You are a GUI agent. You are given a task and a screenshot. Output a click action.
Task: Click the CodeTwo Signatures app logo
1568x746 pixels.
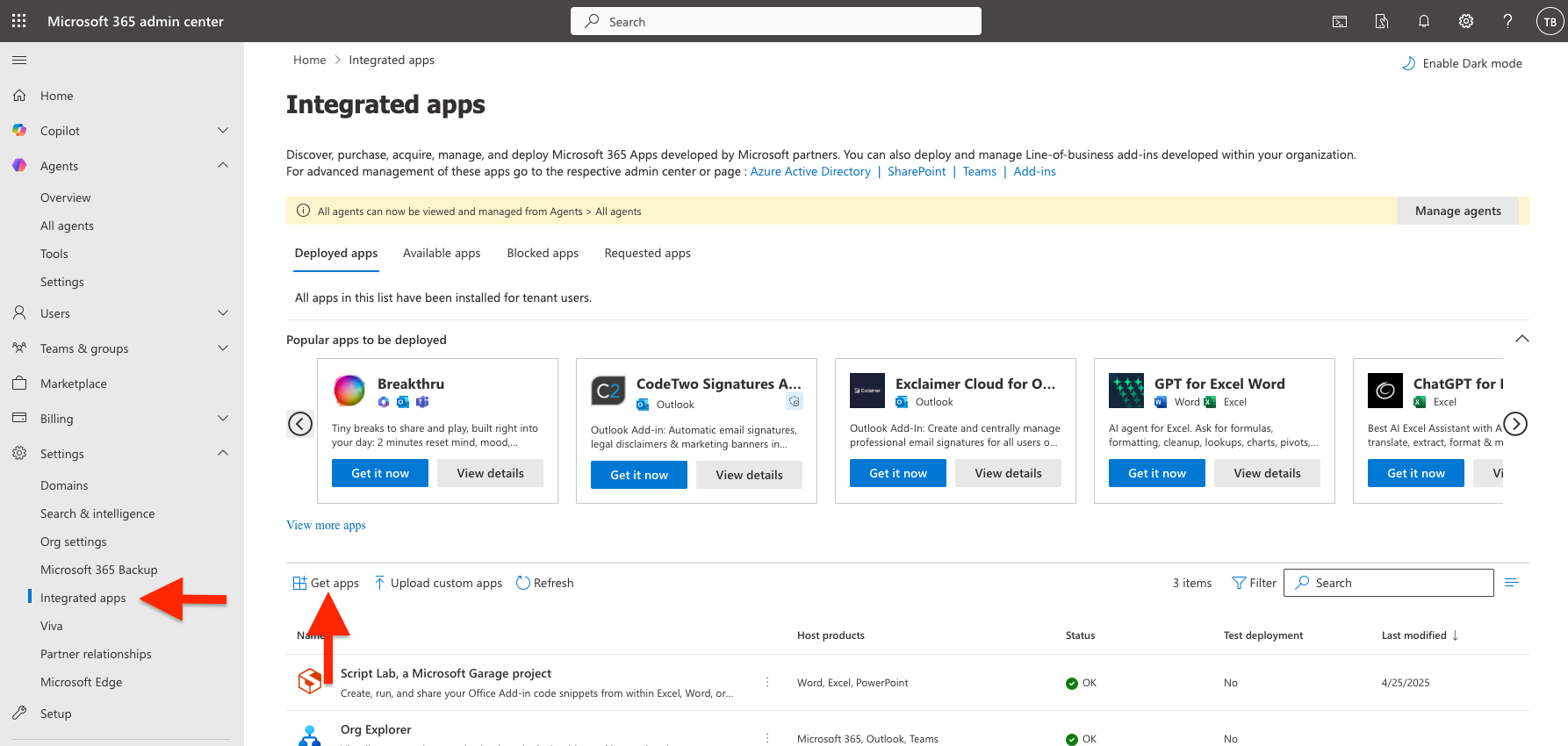pos(608,391)
